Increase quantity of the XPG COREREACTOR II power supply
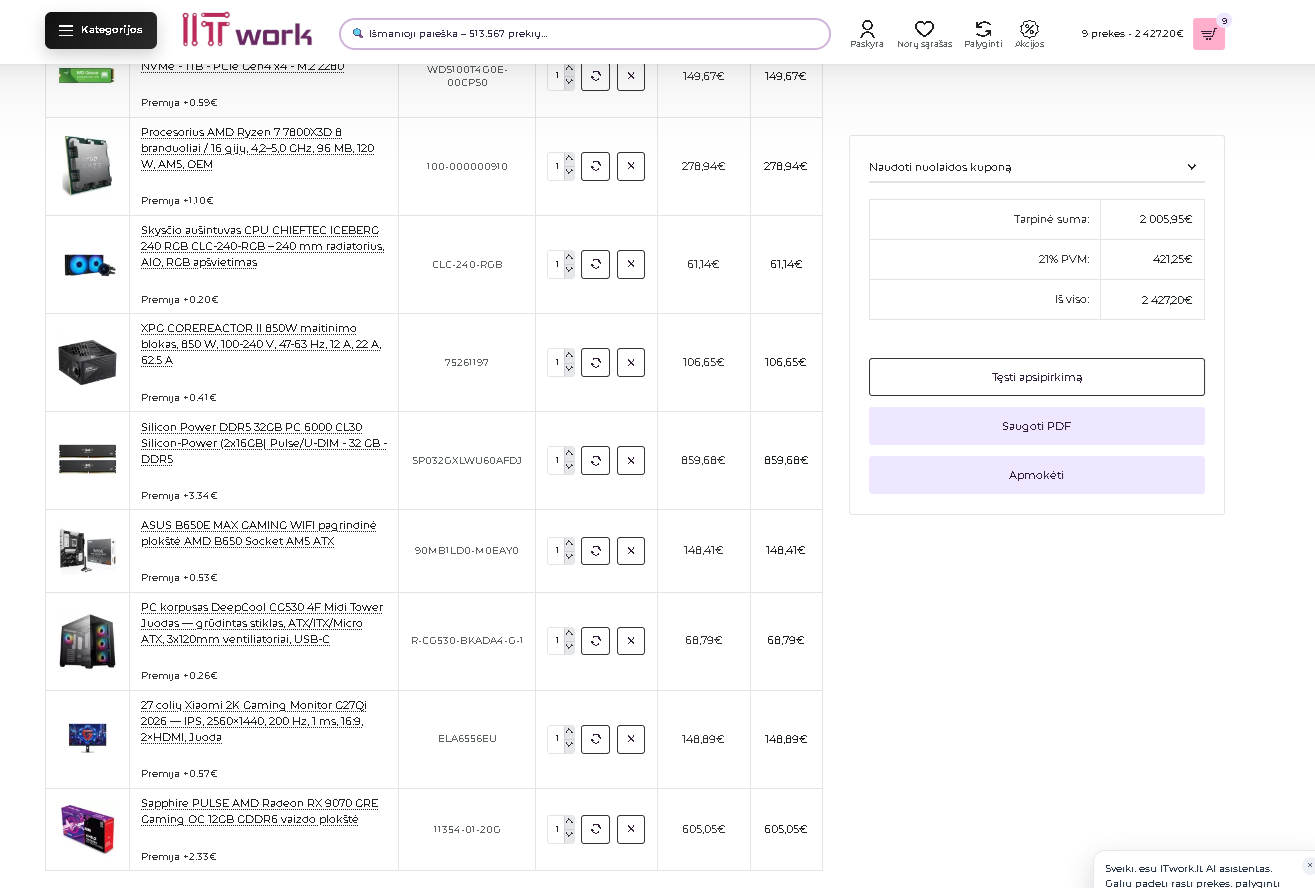The height and width of the screenshot is (888, 1315). click(570, 355)
